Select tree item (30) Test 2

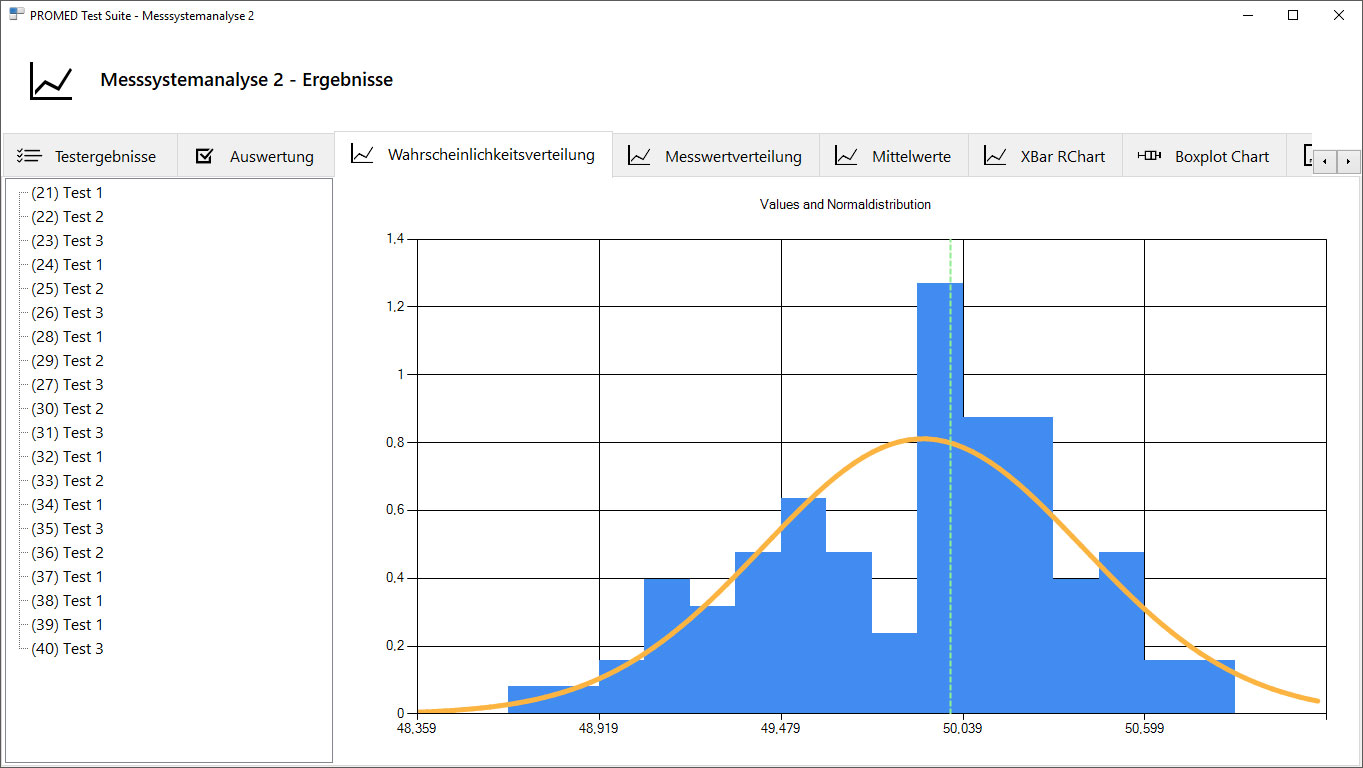click(67, 409)
